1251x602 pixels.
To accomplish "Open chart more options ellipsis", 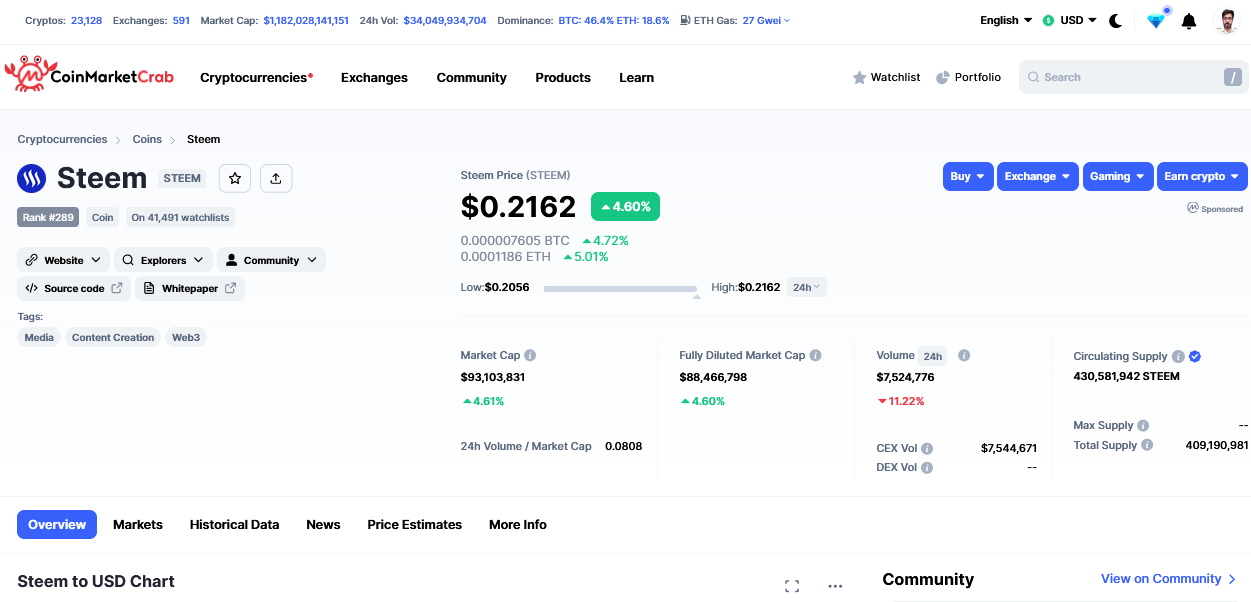I will [836, 586].
